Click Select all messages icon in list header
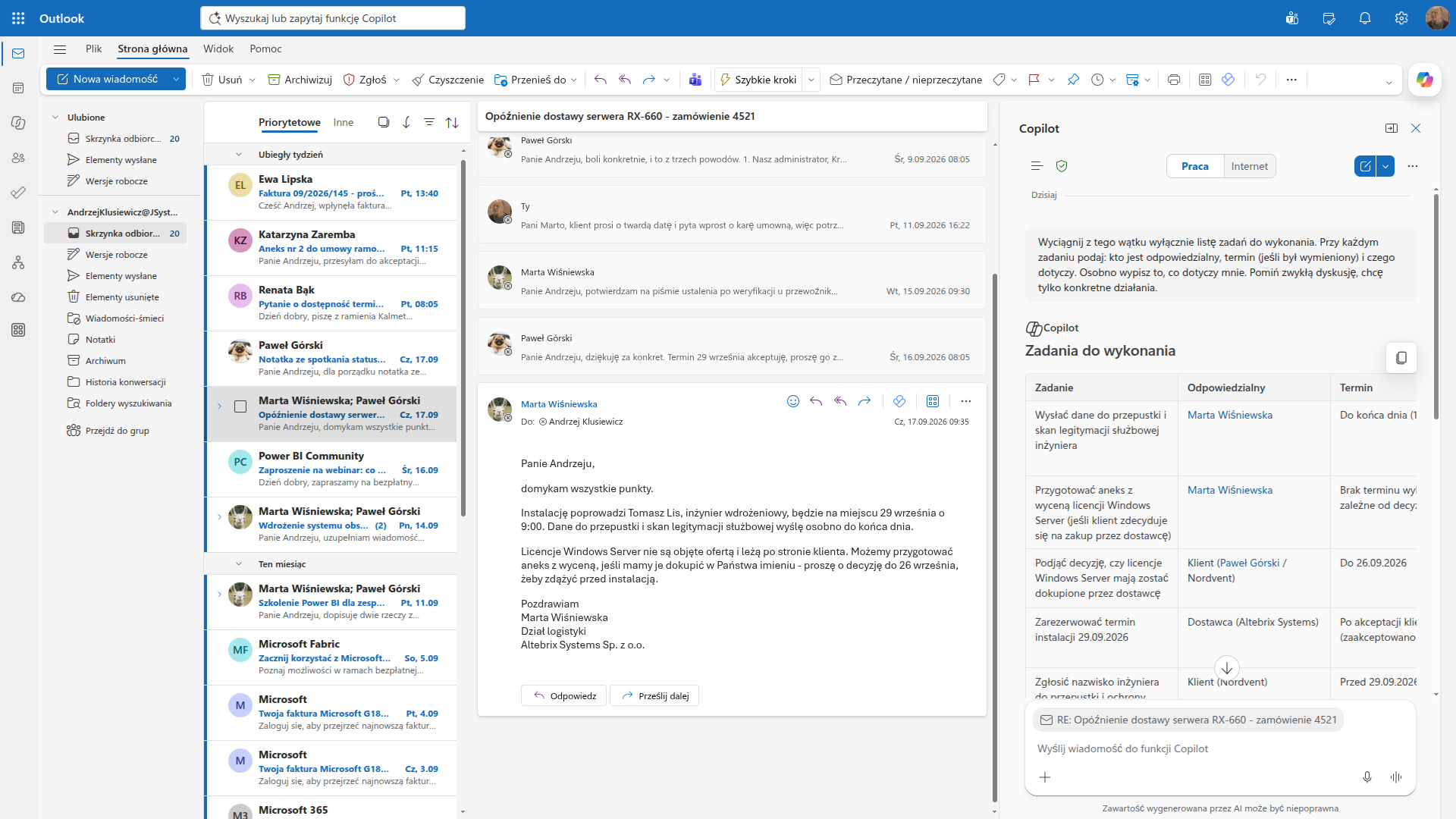The height and width of the screenshot is (819, 1456). coord(384,122)
